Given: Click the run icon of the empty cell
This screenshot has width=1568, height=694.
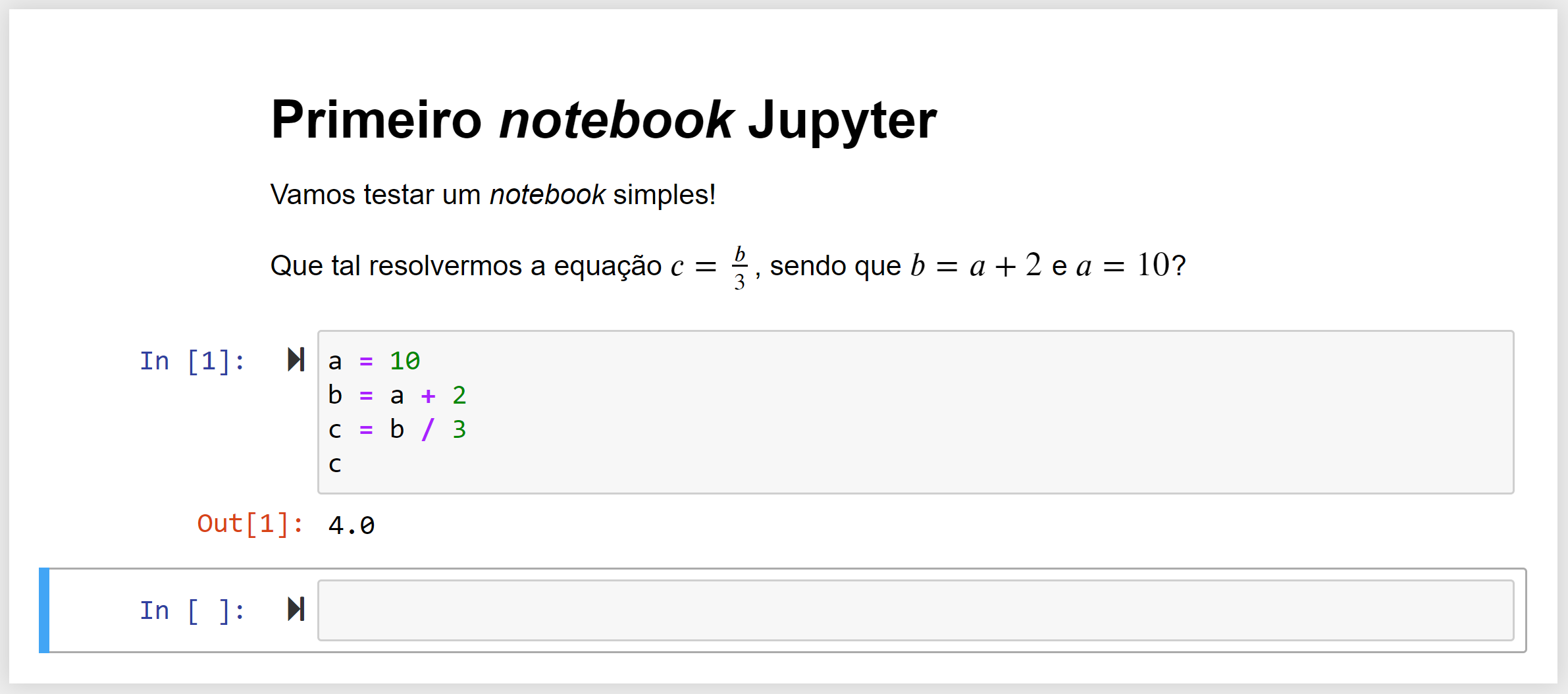Looking at the screenshot, I should pyautogui.click(x=296, y=609).
